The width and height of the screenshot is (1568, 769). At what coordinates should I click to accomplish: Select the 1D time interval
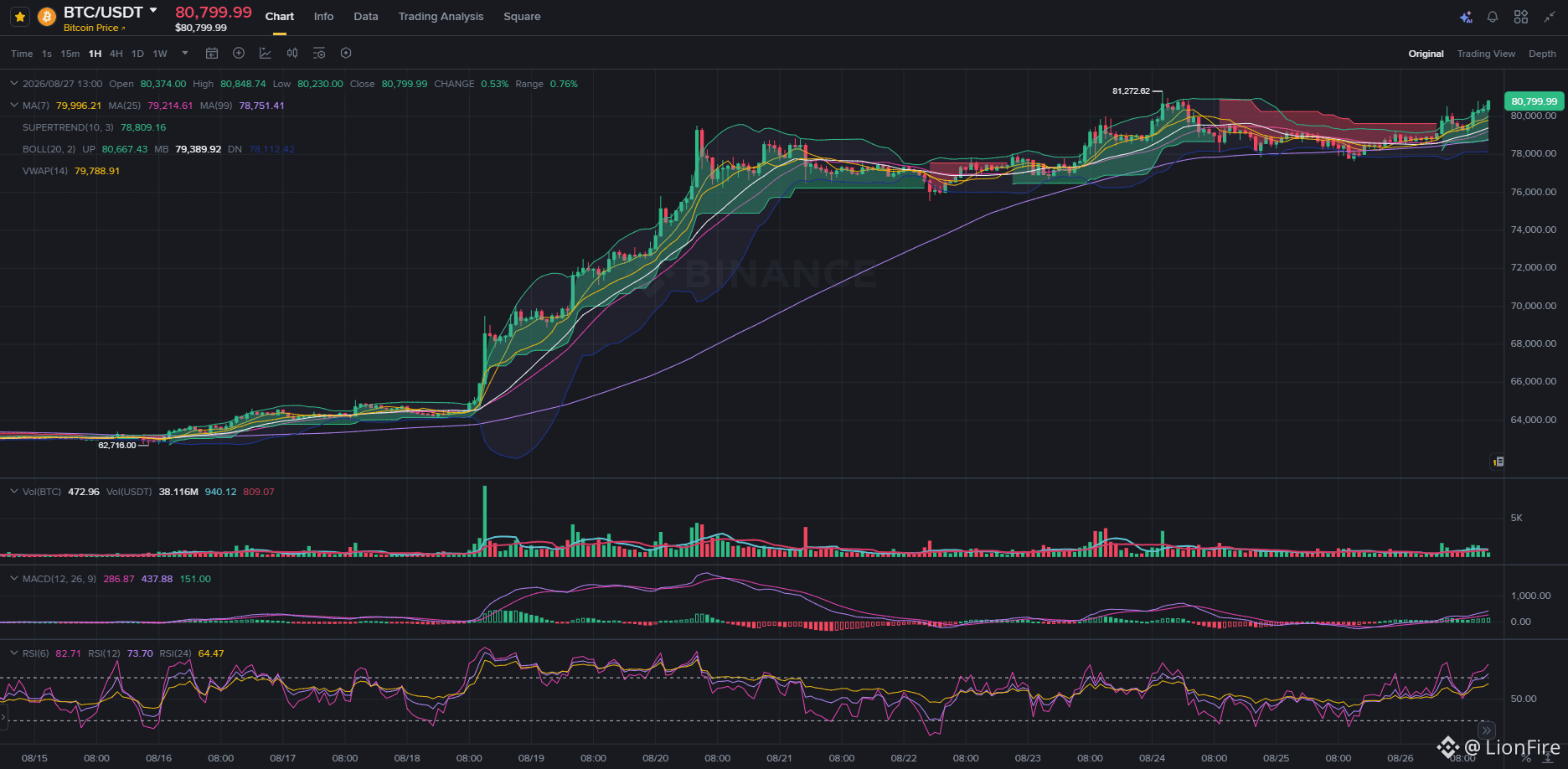coord(137,54)
